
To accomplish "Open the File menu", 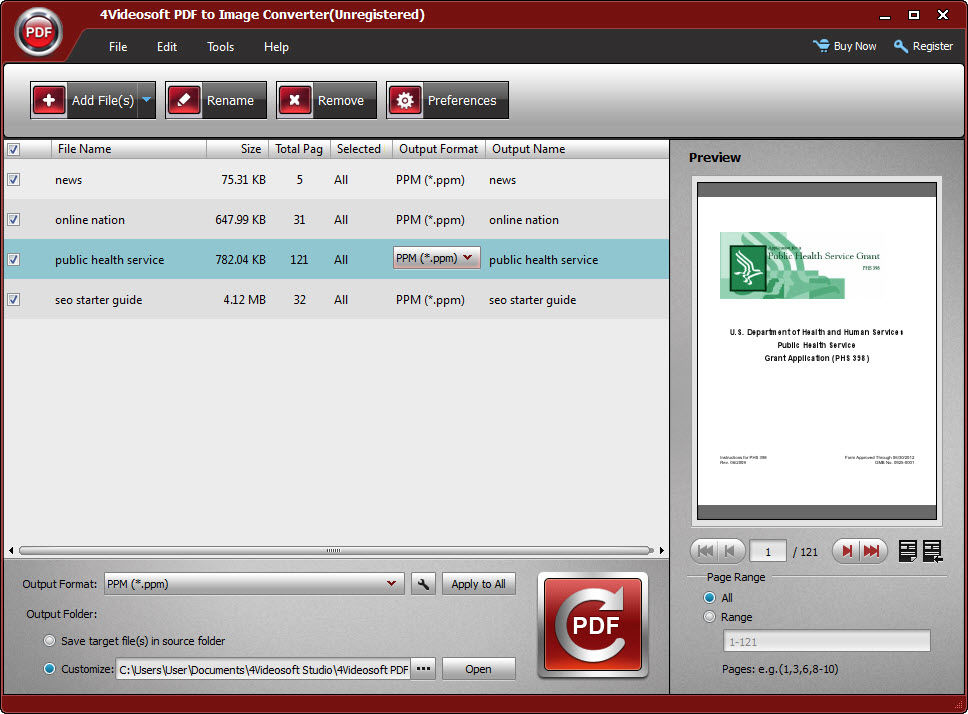I will click(118, 47).
